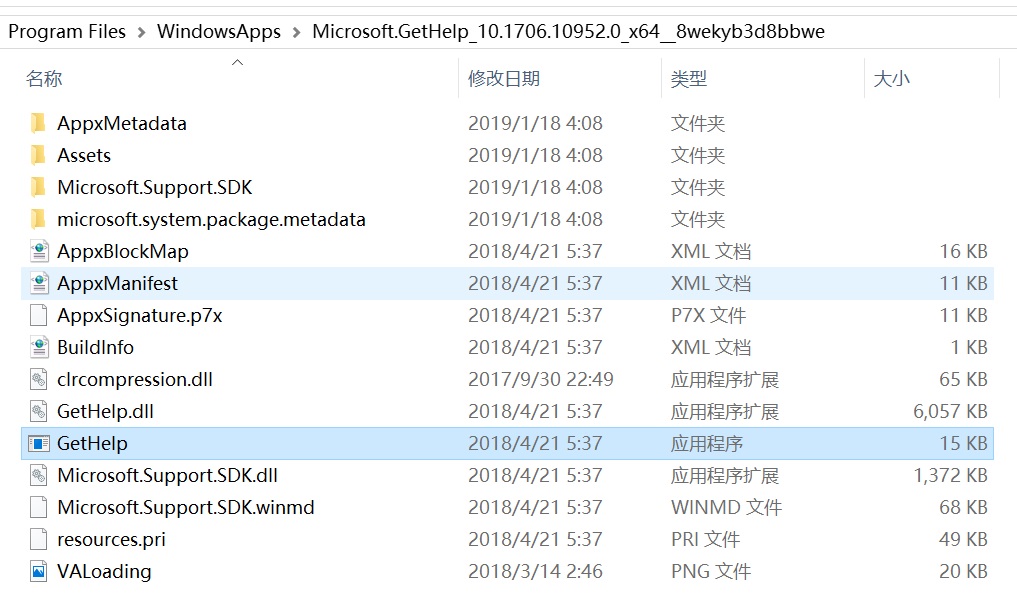Click GetHelp.dll file name

pyautogui.click(x=106, y=411)
